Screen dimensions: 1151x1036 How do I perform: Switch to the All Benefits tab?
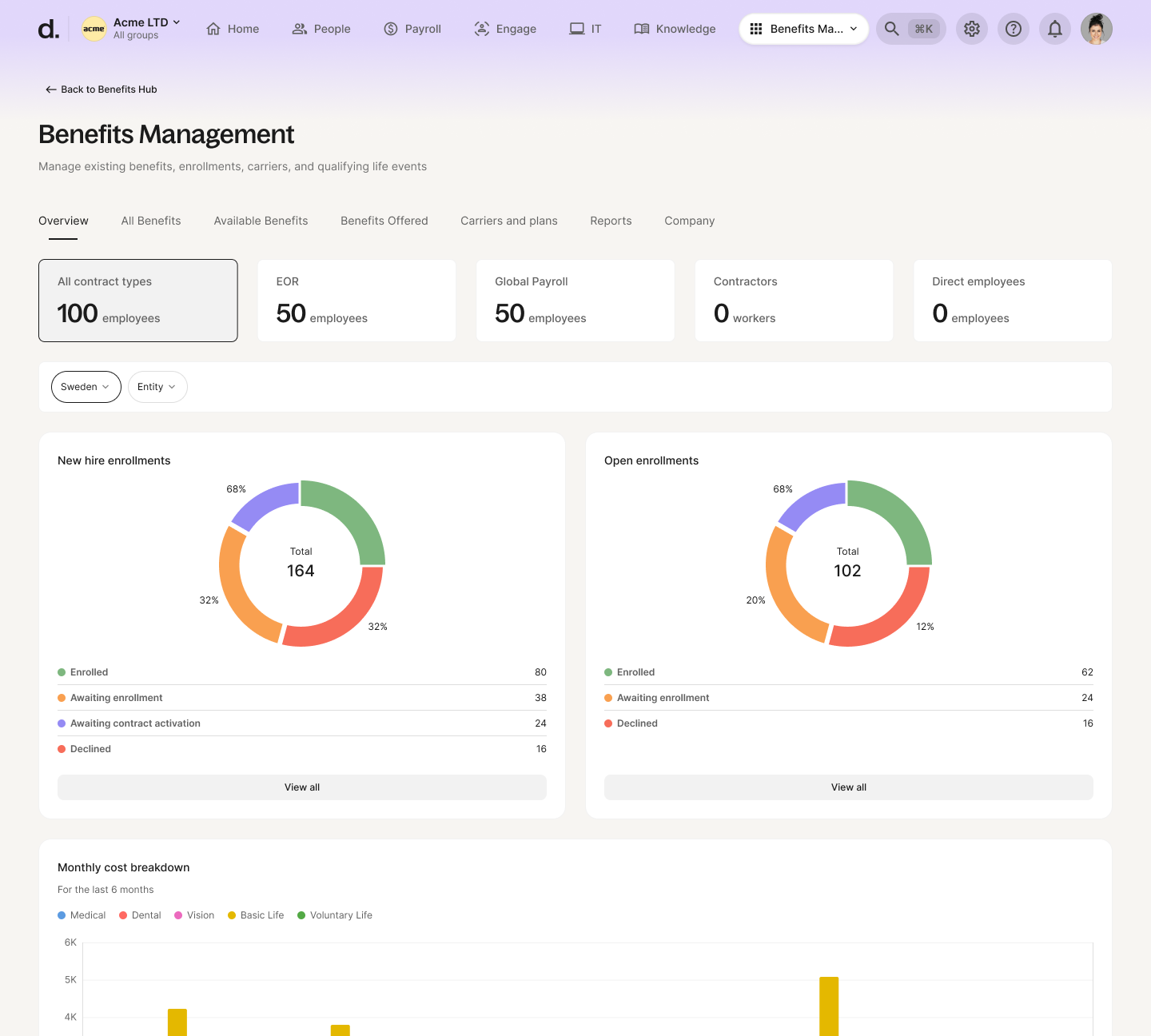tap(151, 221)
